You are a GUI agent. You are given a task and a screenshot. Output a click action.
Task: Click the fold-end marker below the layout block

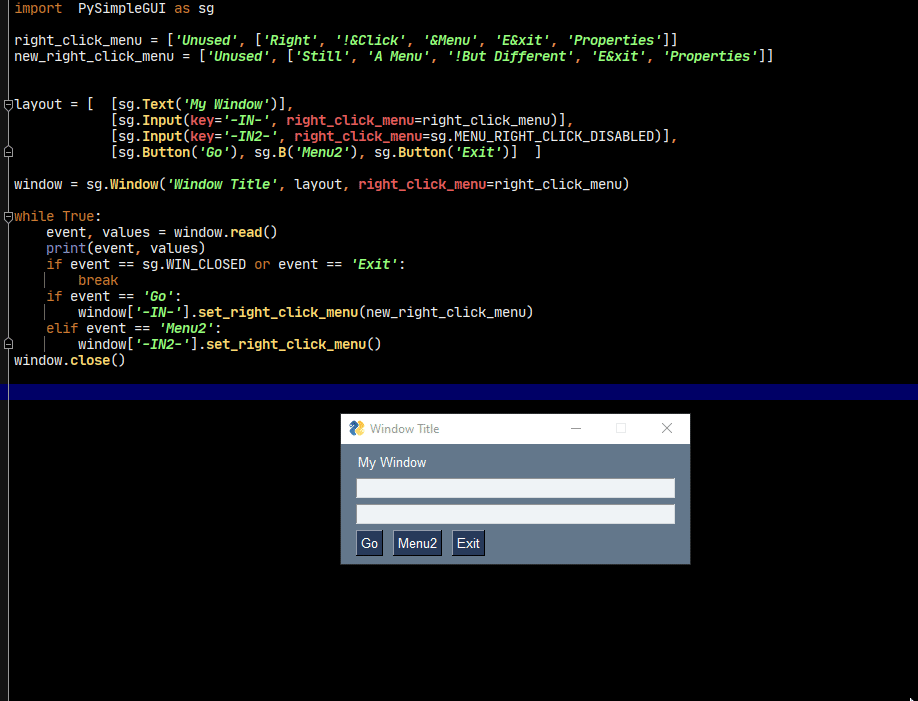[6, 151]
